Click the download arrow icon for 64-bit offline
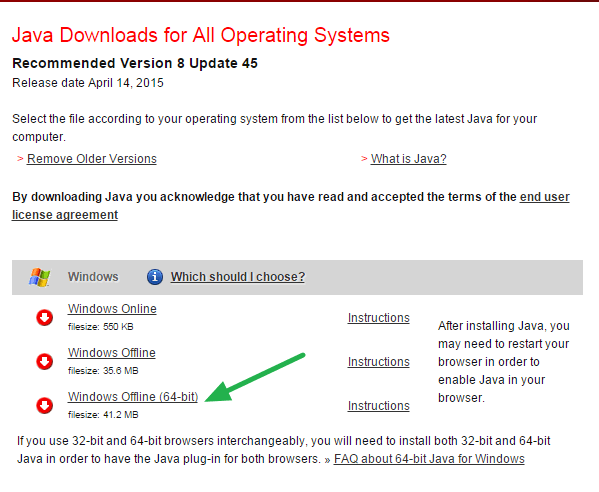 click(44, 405)
